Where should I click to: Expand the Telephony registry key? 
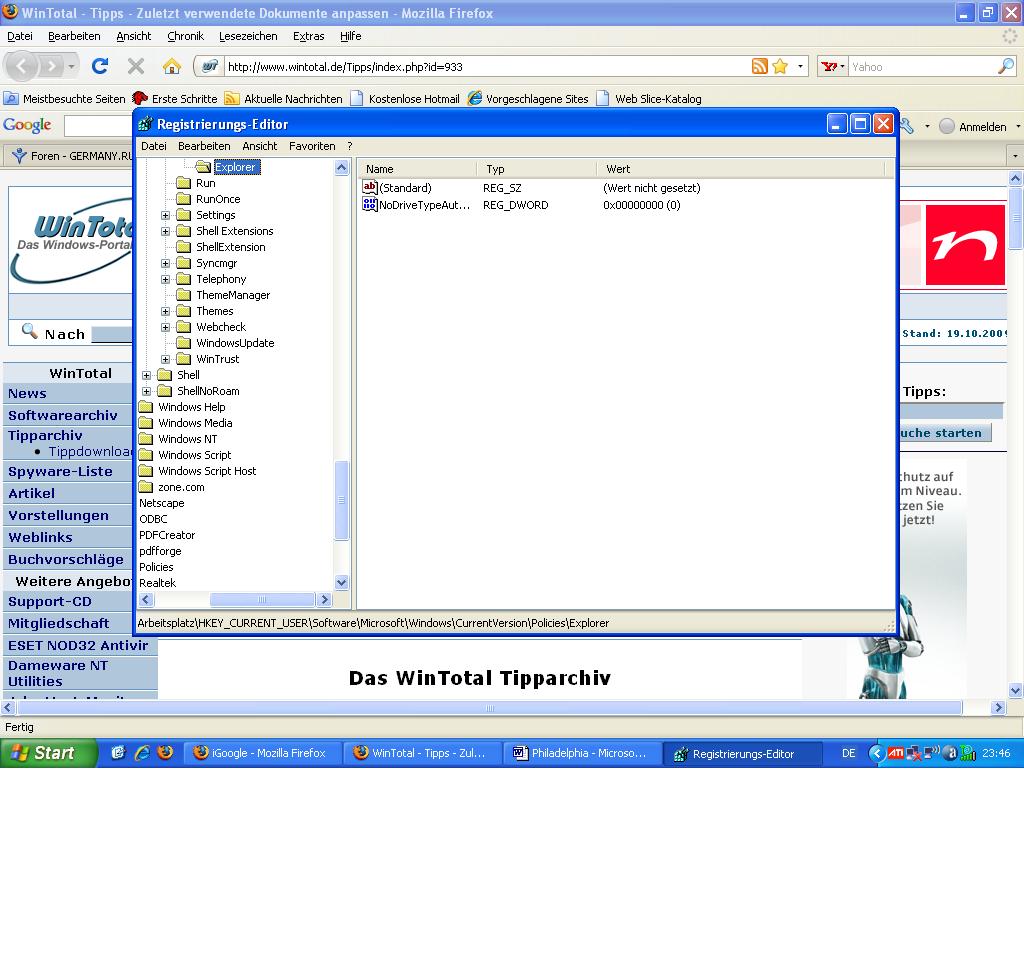pos(166,279)
